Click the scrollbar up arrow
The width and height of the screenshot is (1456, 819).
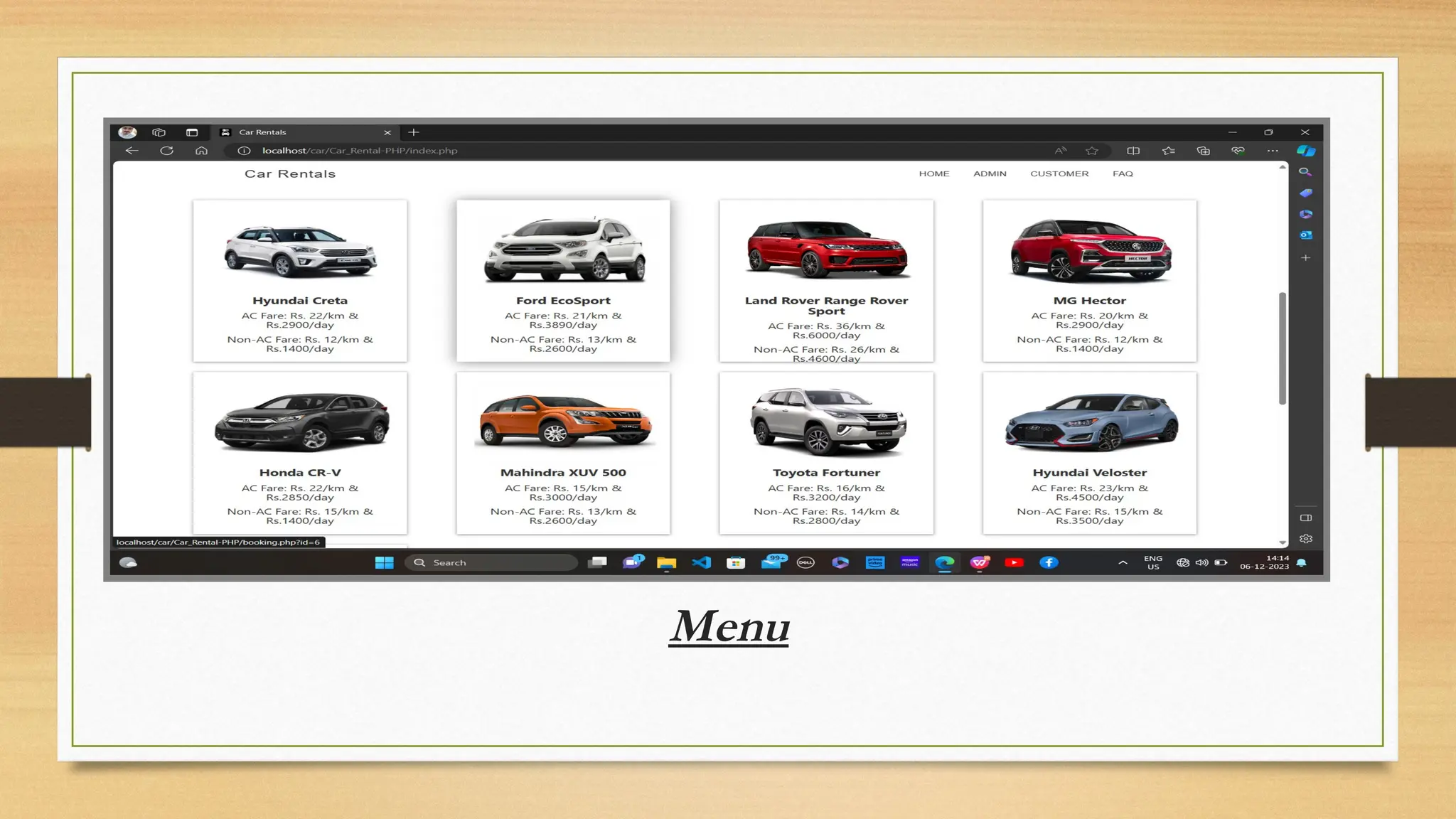coord(1283,167)
